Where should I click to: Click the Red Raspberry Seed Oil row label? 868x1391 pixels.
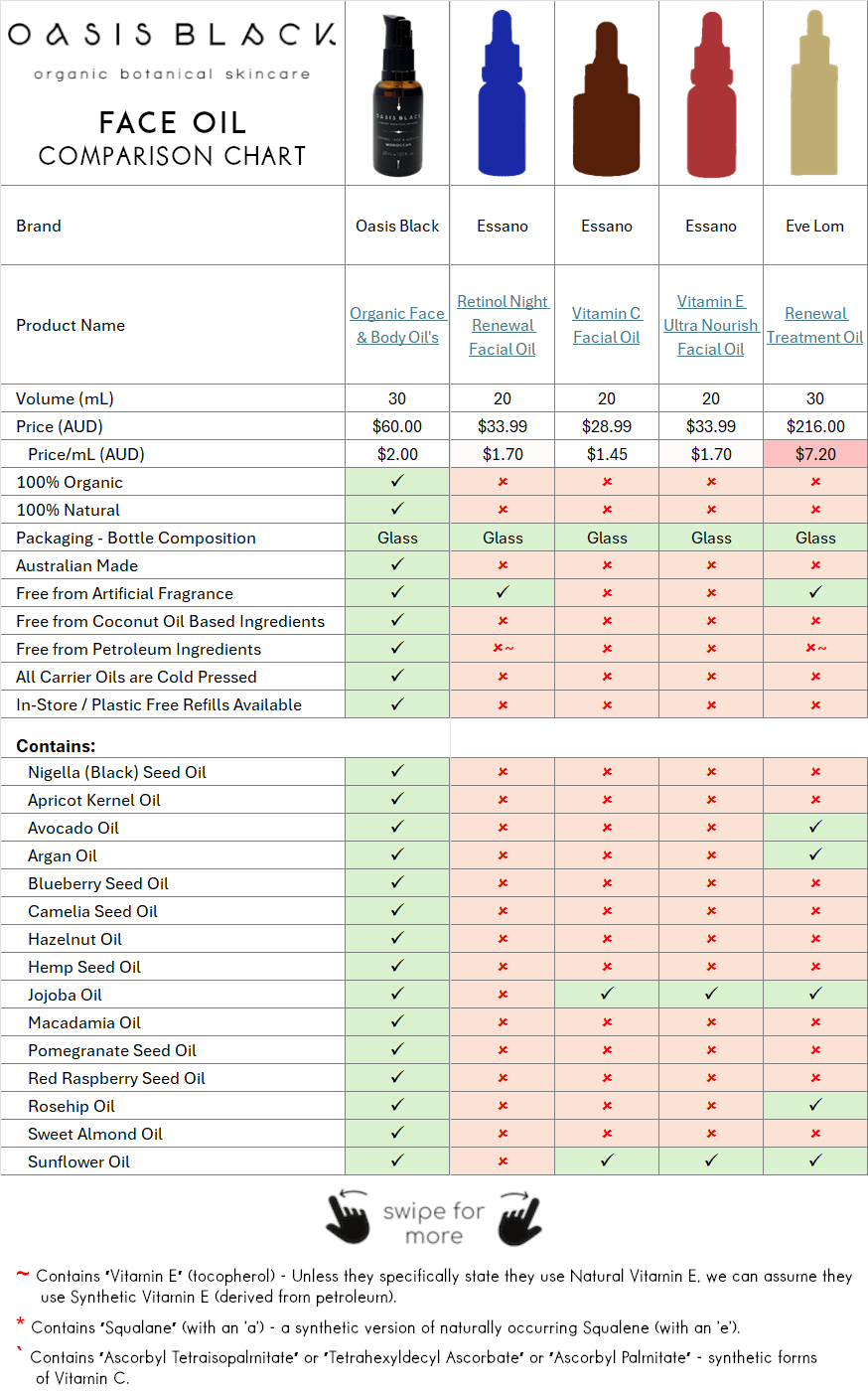116,1078
